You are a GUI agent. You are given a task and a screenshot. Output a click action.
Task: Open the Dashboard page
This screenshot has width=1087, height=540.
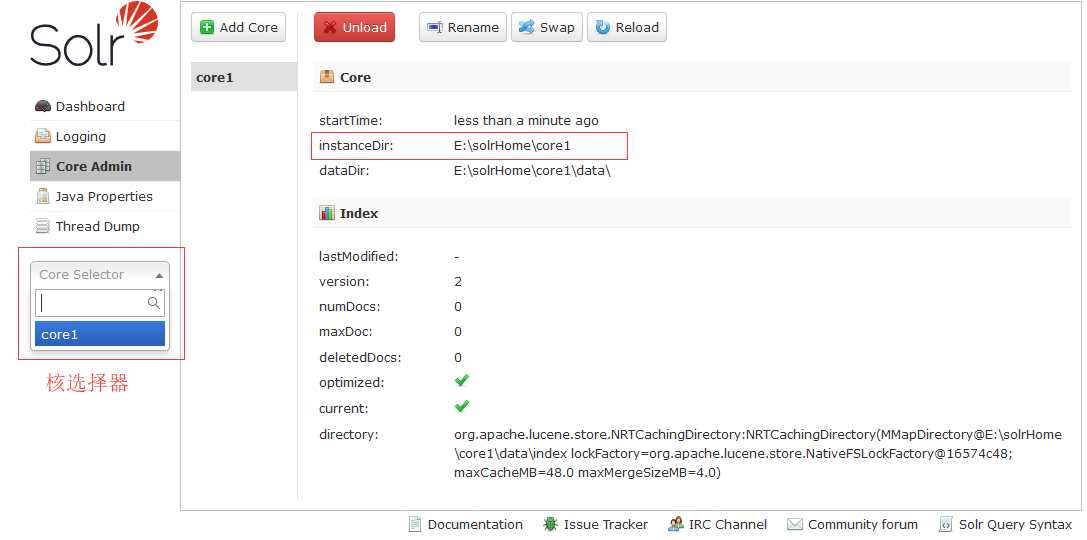tap(105, 107)
